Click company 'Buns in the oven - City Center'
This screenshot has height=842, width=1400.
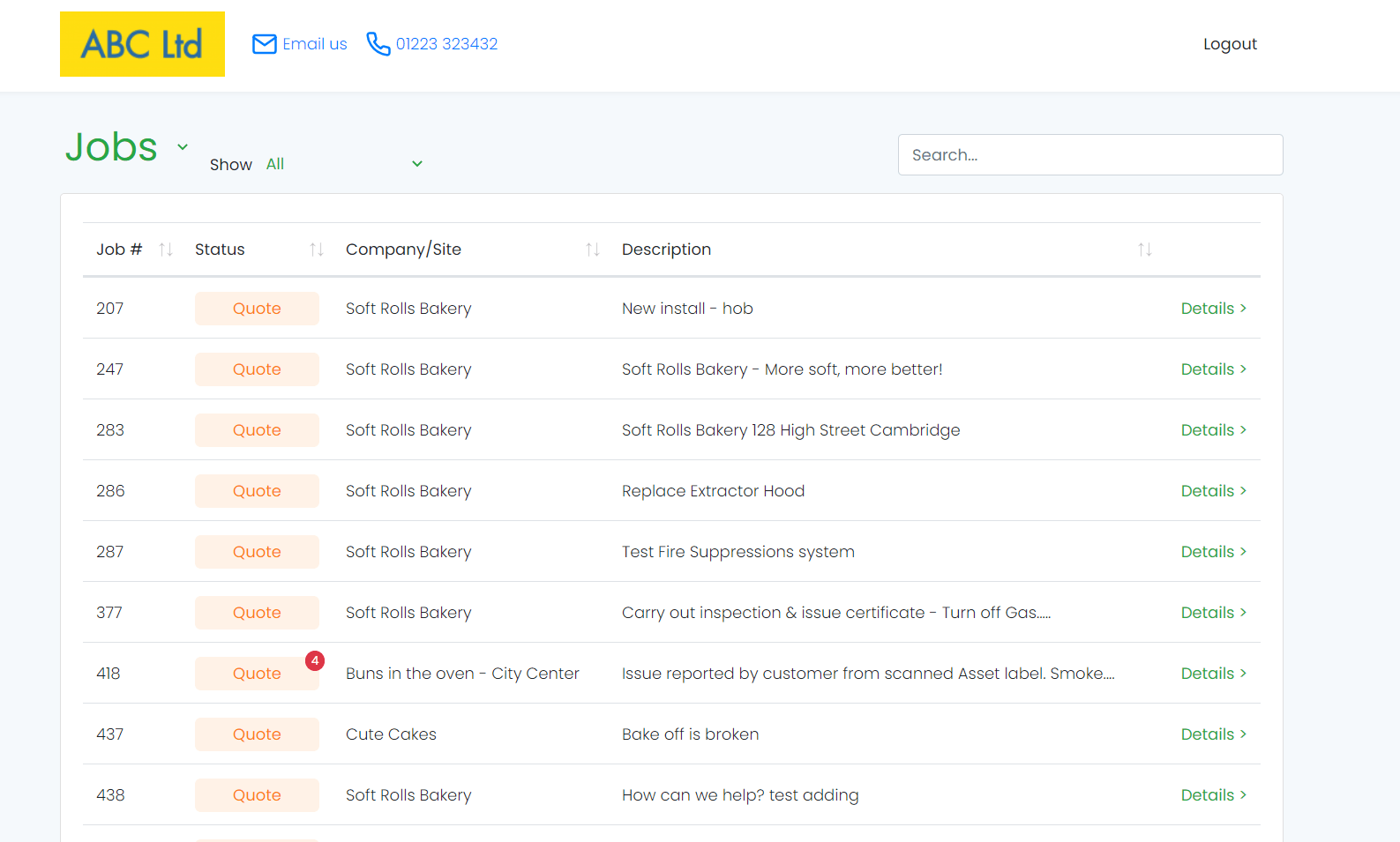coord(462,674)
